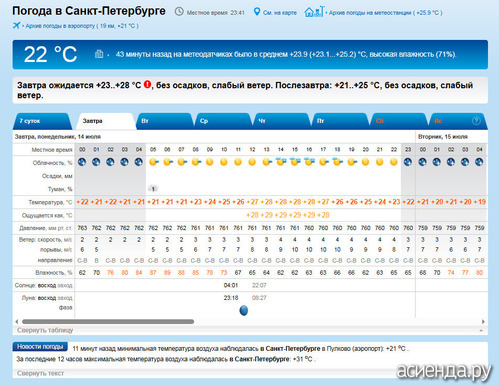Viewport: 499px width, 386px height.
Task: Click the right scroll arrow of table
Action: (483, 322)
